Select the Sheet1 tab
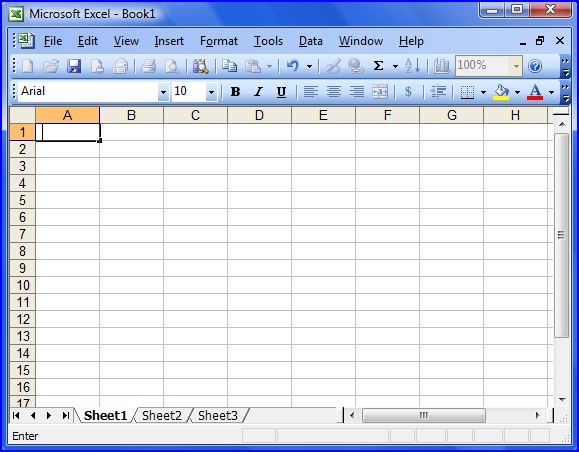The width and height of the screenshot is (579, 452). [x=105, y=415]
